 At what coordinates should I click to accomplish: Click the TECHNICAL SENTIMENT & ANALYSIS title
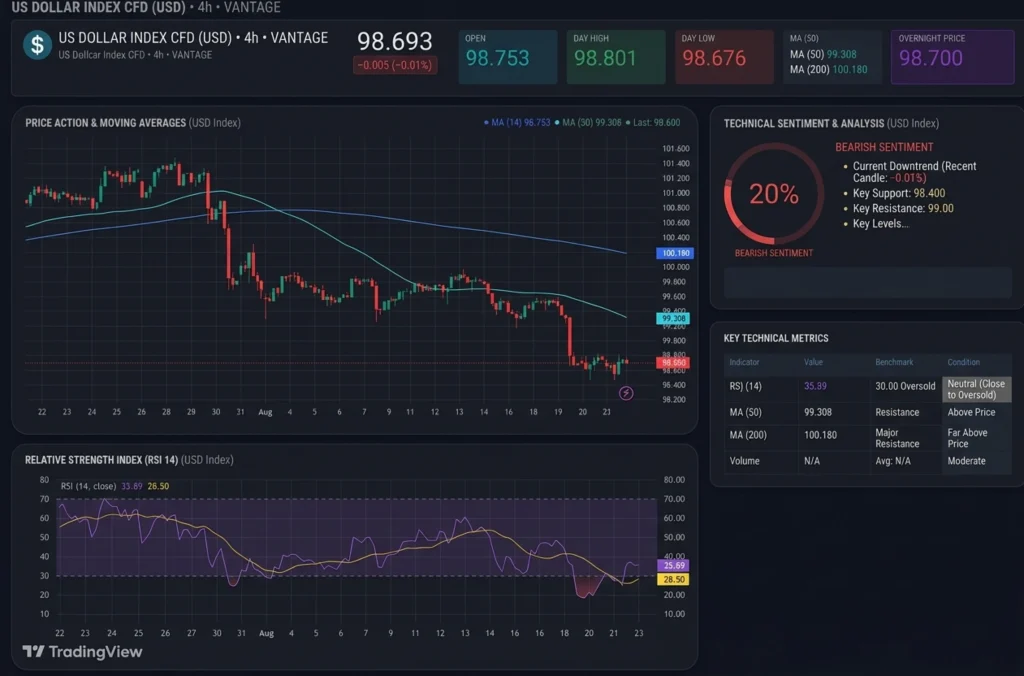tap(803, 123)
